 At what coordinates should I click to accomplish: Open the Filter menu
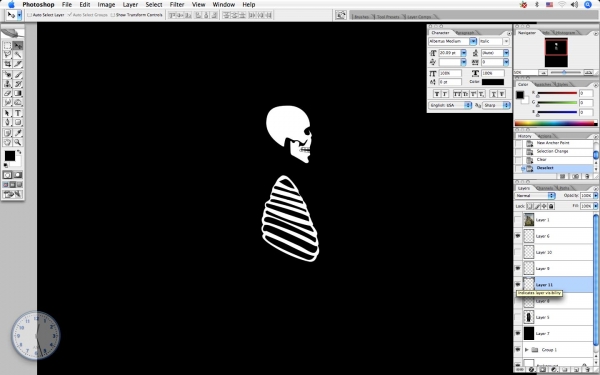[x=177, y=5]
